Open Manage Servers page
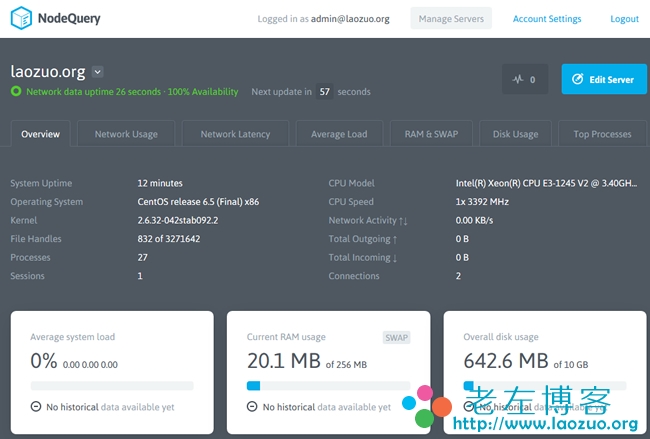Image resolution: width=650 pixels, height=439 pixels. [x=451, y=19]
